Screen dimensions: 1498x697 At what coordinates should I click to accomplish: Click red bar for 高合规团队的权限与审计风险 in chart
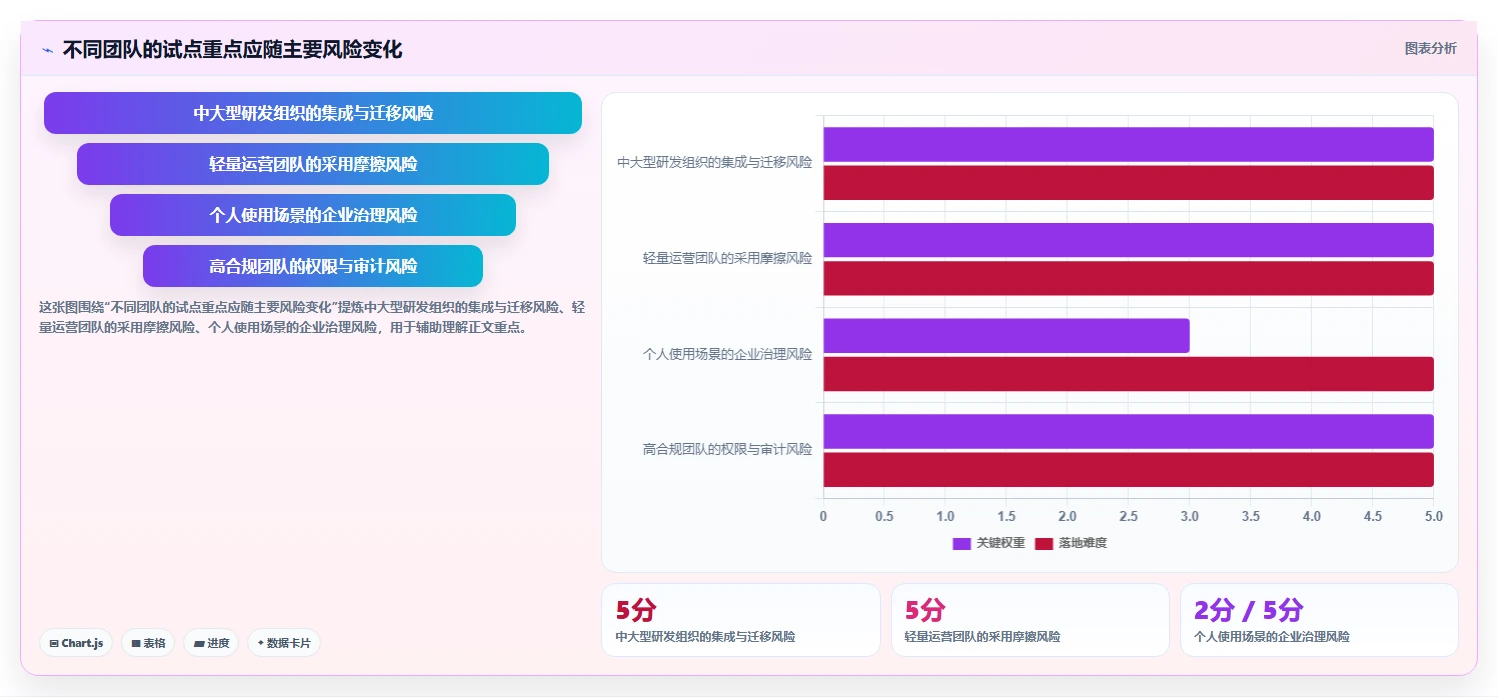1128,469
